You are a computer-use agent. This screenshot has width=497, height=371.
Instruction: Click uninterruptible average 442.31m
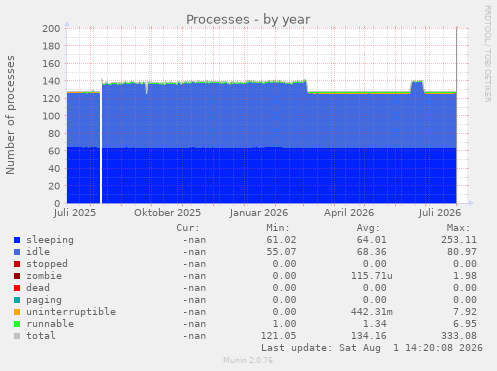[x=372, y=312]
